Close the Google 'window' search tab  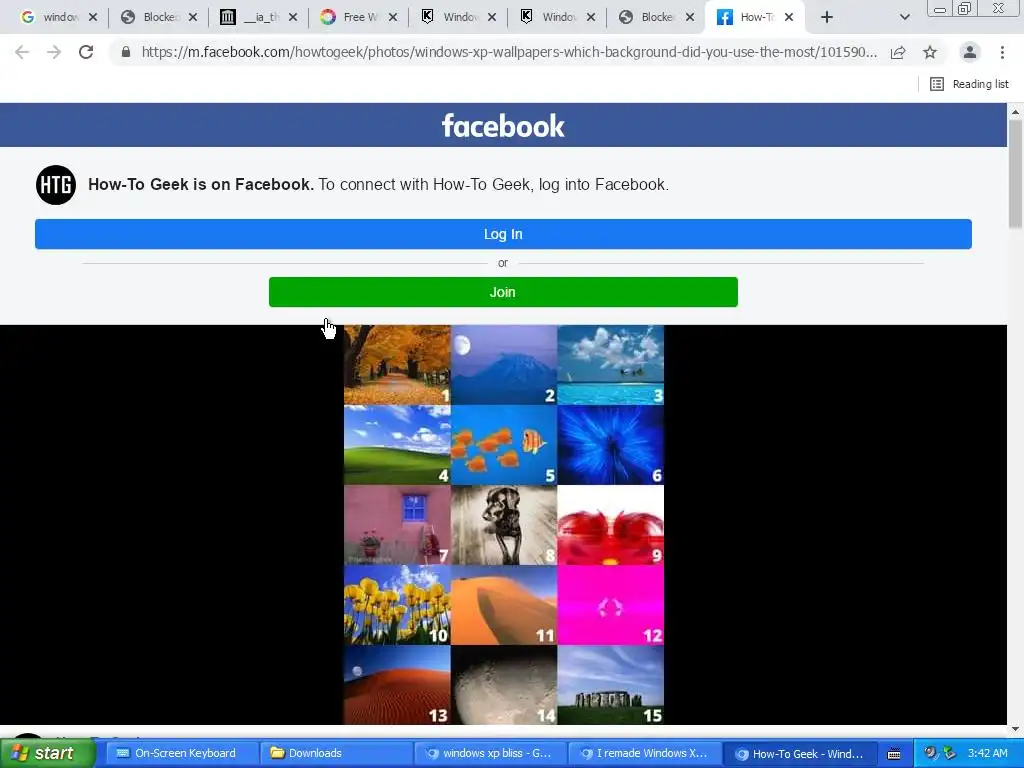tap(93, 18)
